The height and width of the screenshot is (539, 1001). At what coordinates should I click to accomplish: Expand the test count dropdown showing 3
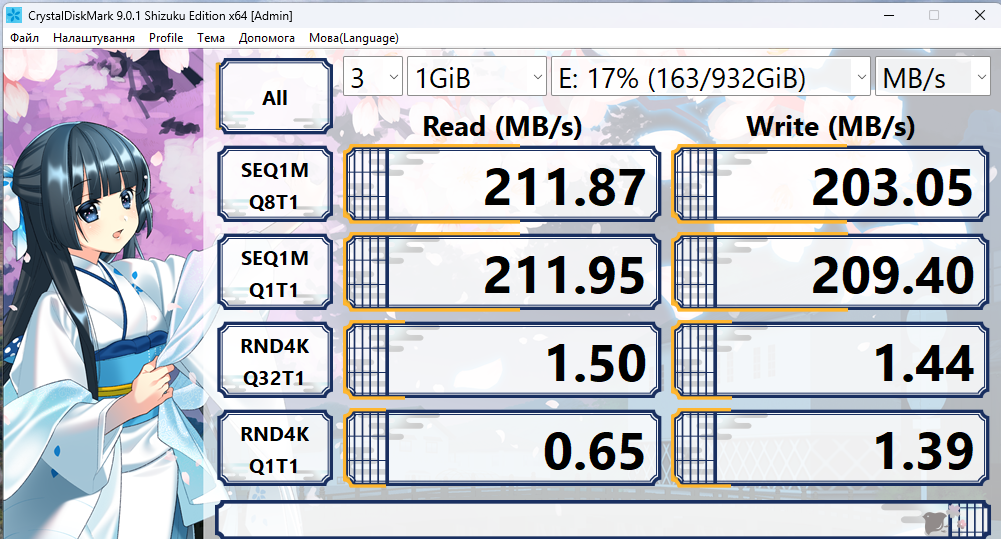coord(373,77)
